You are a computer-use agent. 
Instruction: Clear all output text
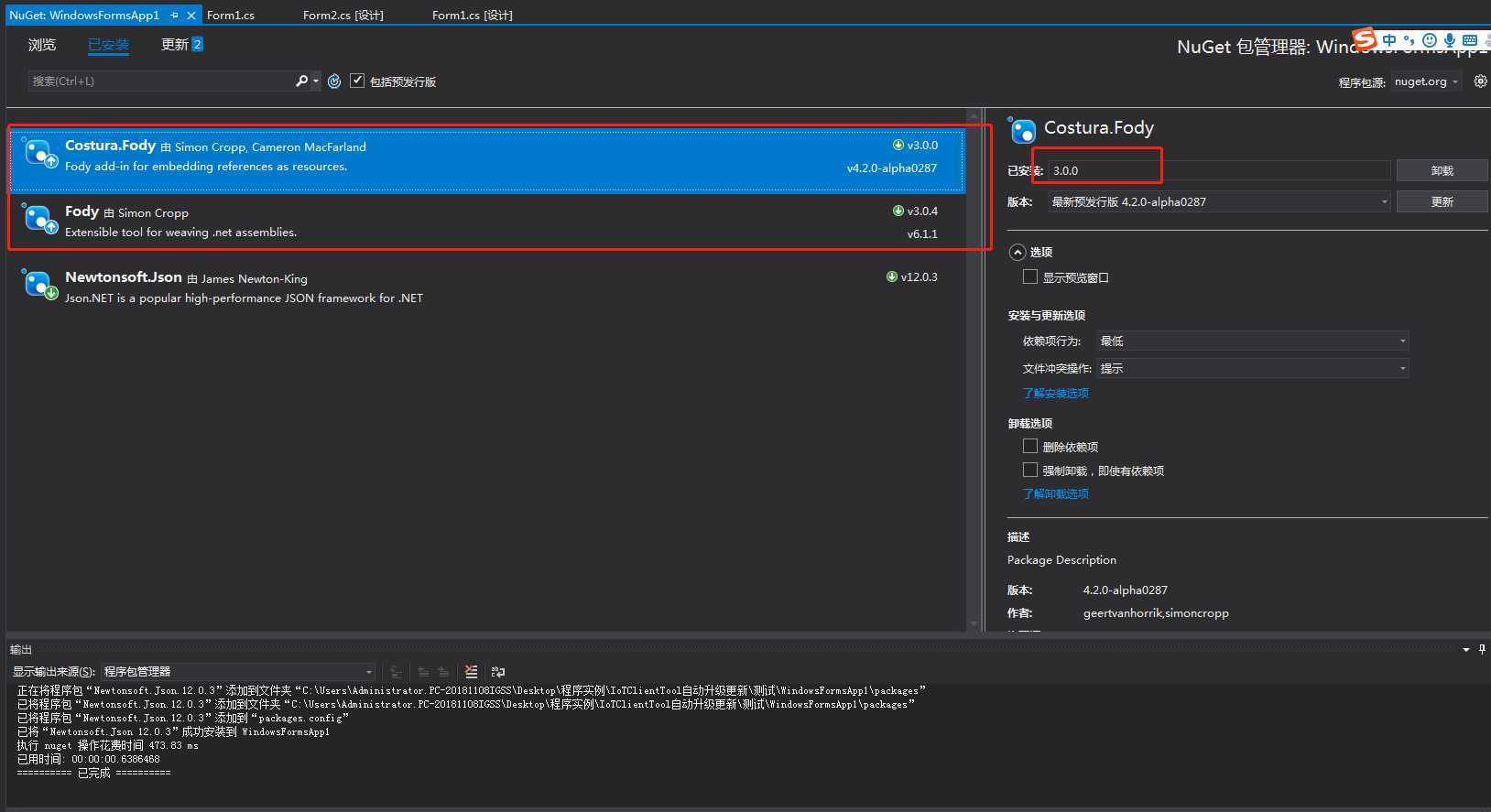471,672
